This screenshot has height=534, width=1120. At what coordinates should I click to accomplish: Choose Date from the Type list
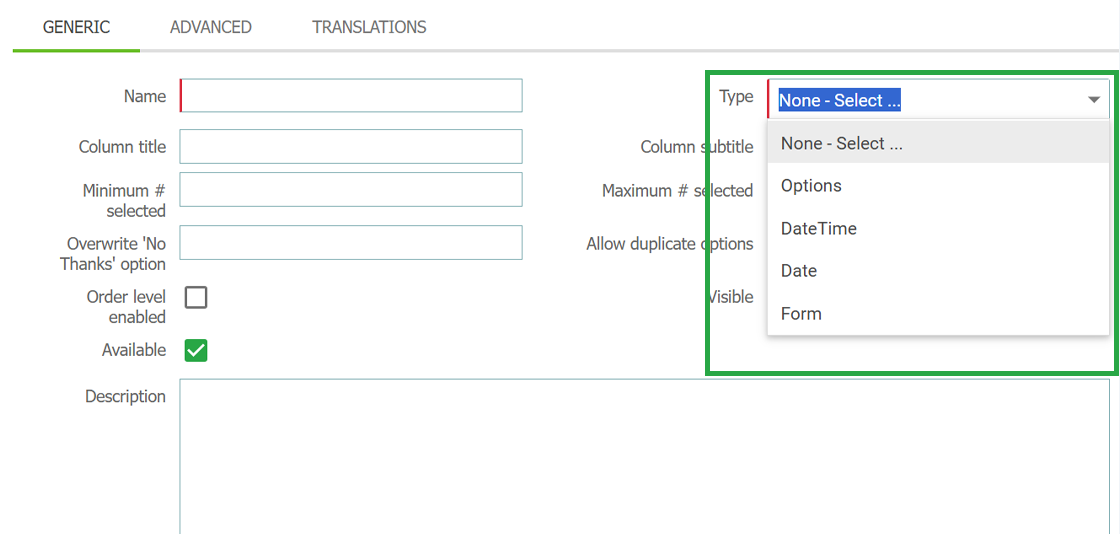(938, 271)
